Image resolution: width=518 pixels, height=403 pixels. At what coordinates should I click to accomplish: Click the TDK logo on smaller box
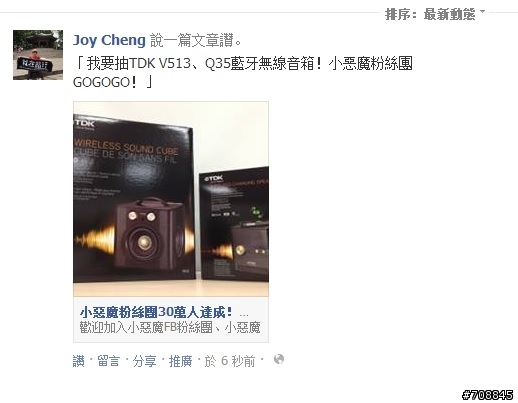coord(213,179)
